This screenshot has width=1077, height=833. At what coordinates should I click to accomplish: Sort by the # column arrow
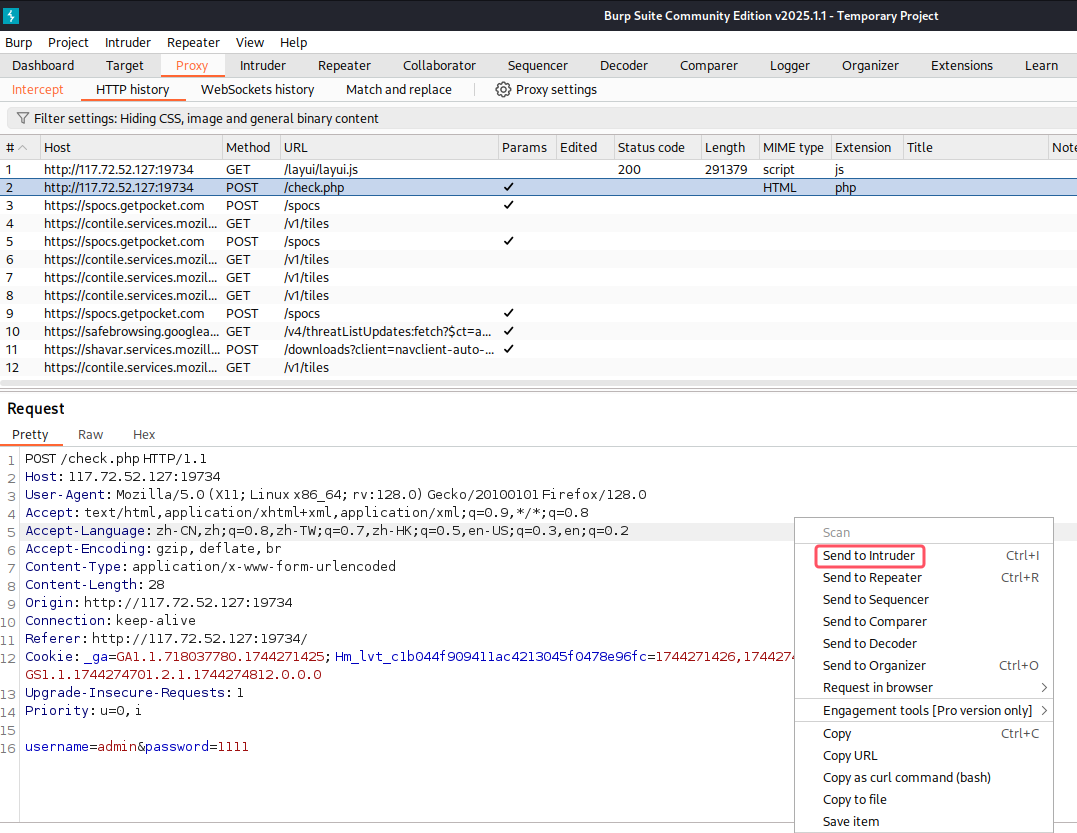pos(23,148)
